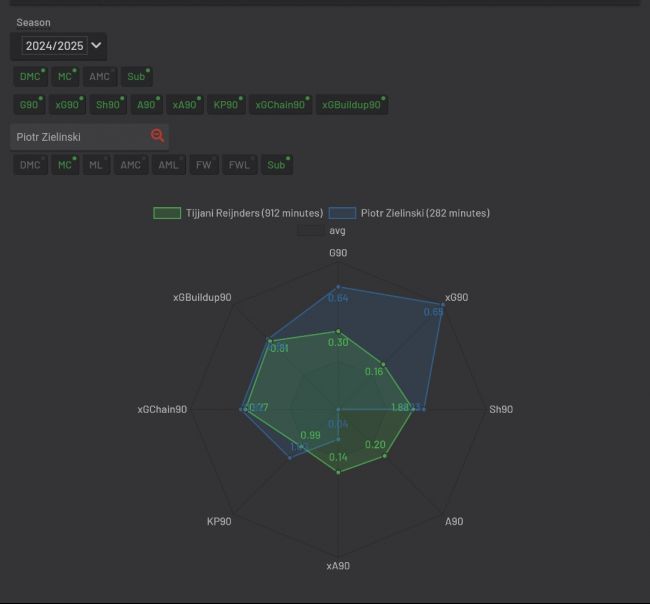Toggle the xGBuildup90 metric chip
This screenshot has width=650, height=604.
point(352,105)
